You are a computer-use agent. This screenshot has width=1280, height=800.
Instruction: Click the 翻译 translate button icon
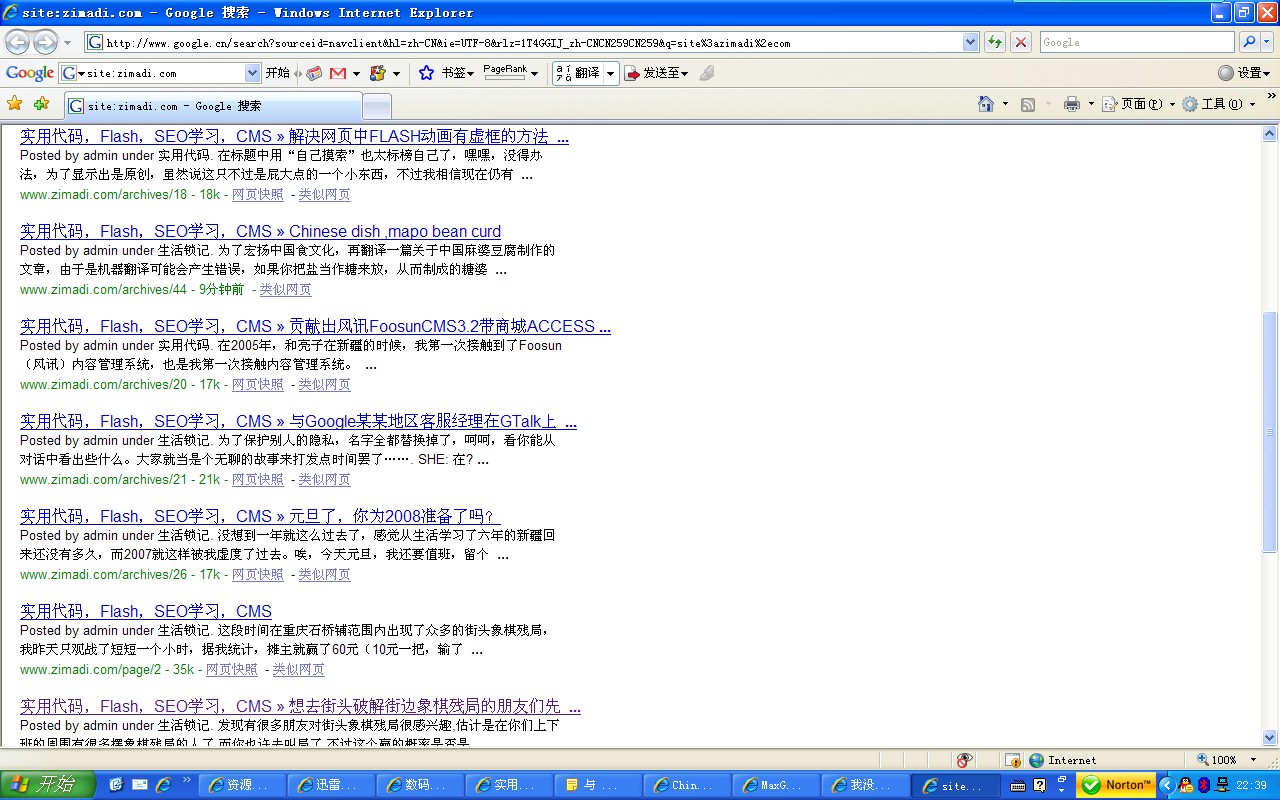[x=577, y=73]
